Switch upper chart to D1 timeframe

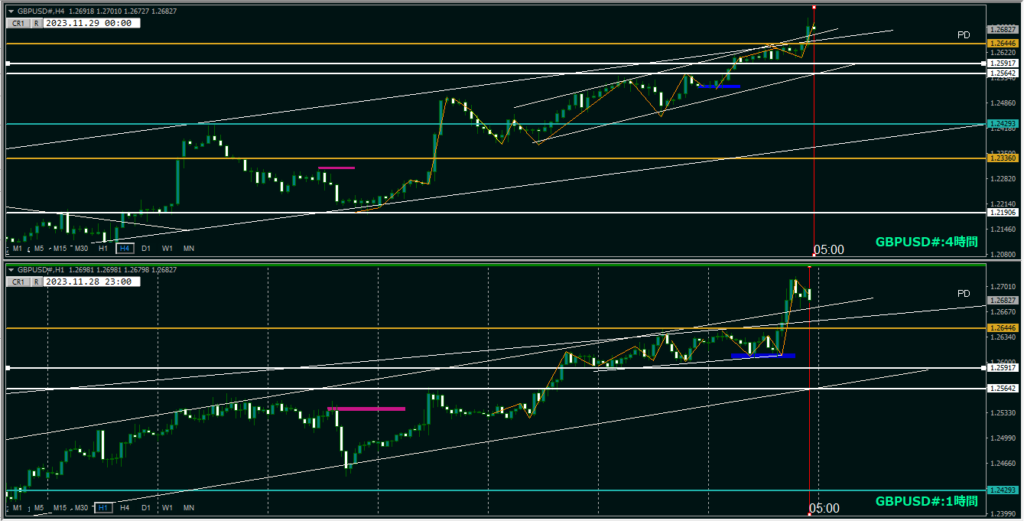click(x=146, y=248)
